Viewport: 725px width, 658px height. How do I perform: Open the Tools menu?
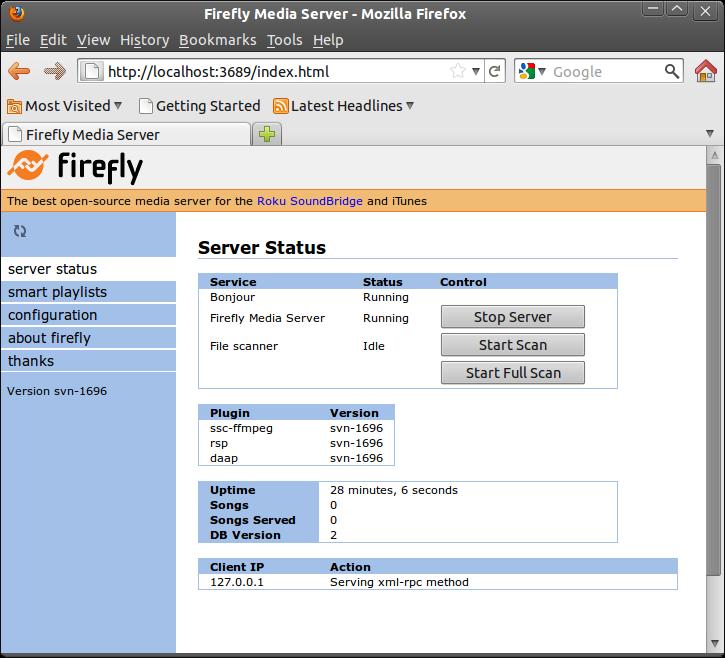click(284, 40)
